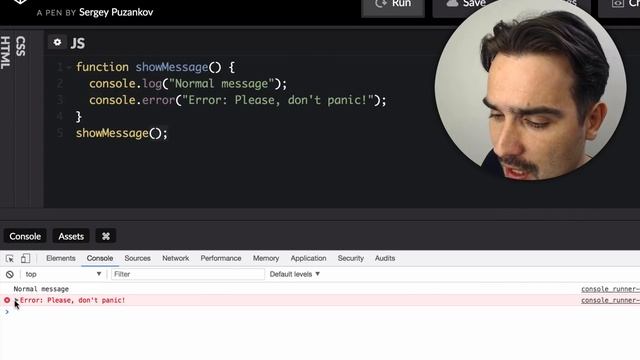Click the console.log code on line 2
Image resolution: width=640 pixels, height=360 pixels.
188,84
